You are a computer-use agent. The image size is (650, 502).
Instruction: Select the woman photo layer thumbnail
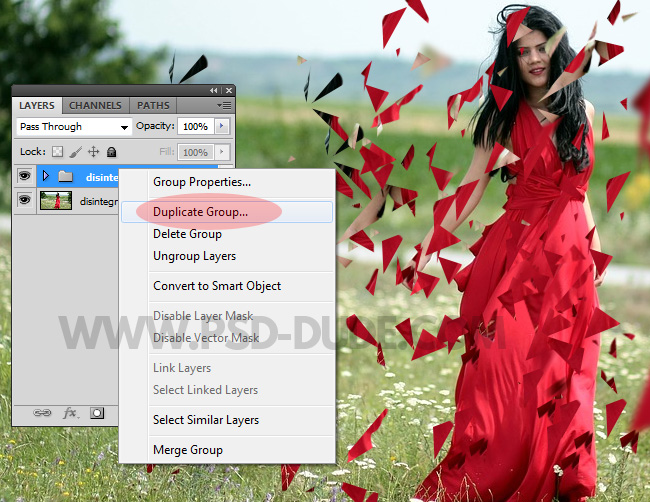click(56, 201)
